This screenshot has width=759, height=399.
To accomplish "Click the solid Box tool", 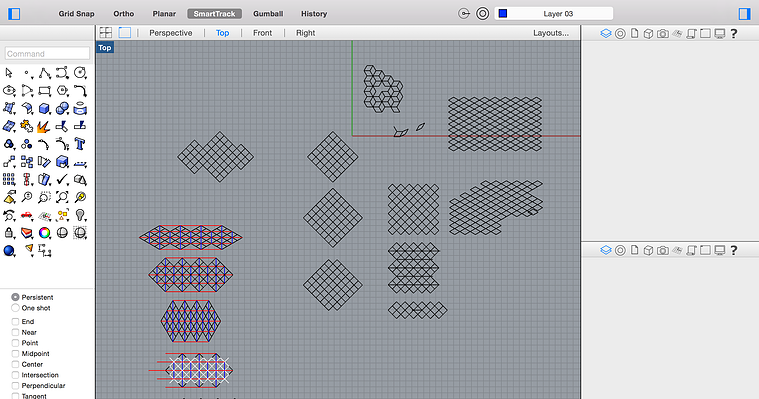I will tap(45, 108).
